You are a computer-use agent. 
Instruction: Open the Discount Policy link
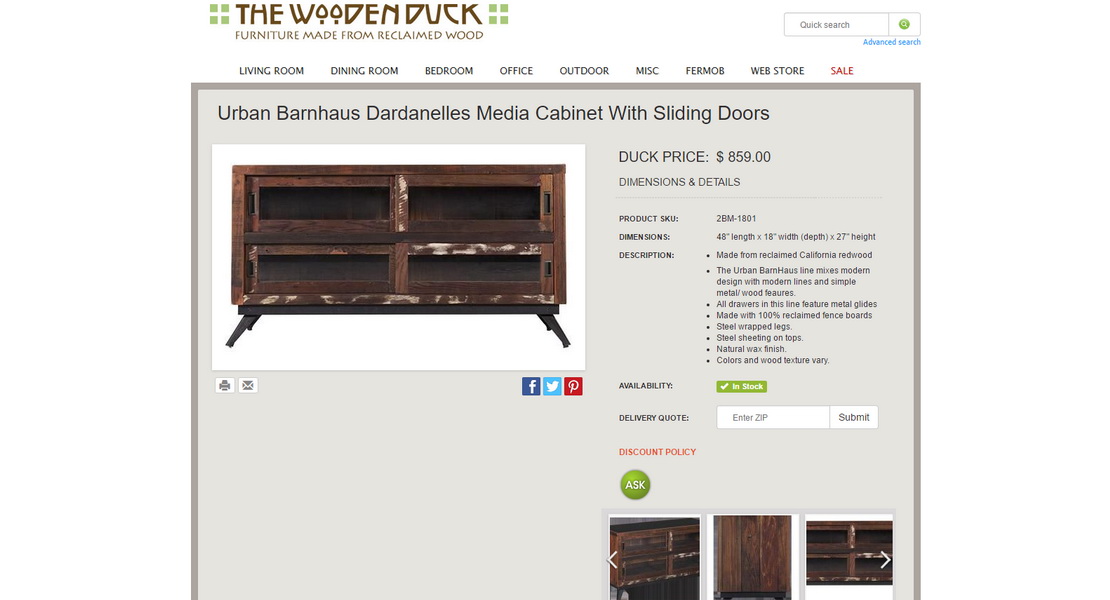[657, 452]
